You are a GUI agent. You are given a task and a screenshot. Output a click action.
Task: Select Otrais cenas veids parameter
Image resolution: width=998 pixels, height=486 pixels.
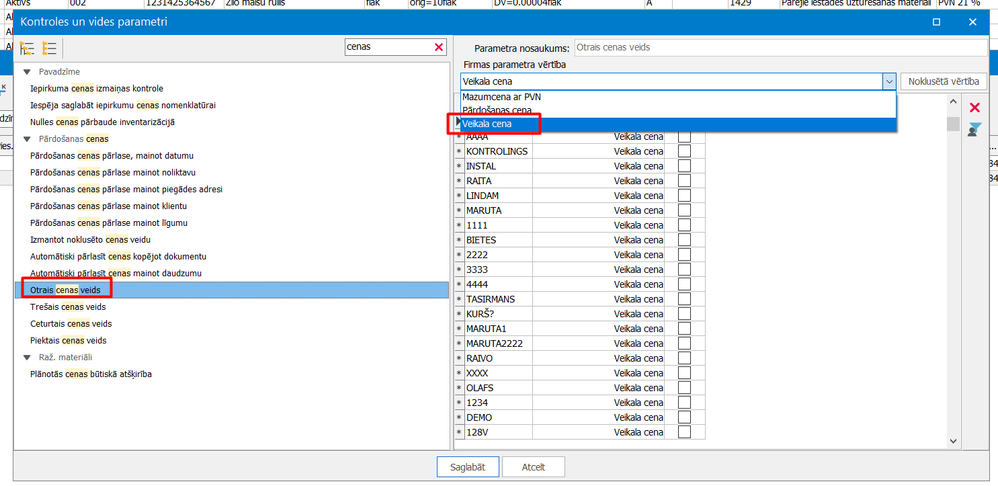(x=232, y=290)
